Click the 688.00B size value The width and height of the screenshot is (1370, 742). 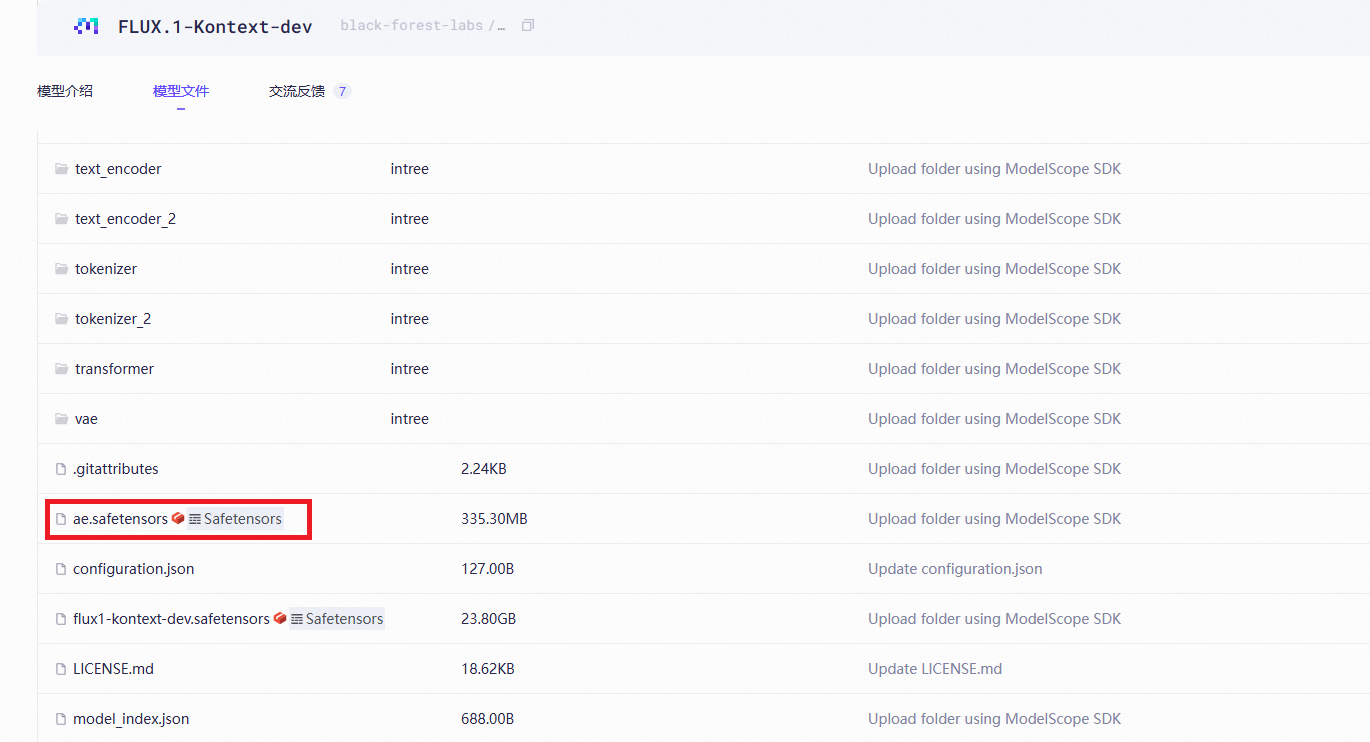(488, 719)
